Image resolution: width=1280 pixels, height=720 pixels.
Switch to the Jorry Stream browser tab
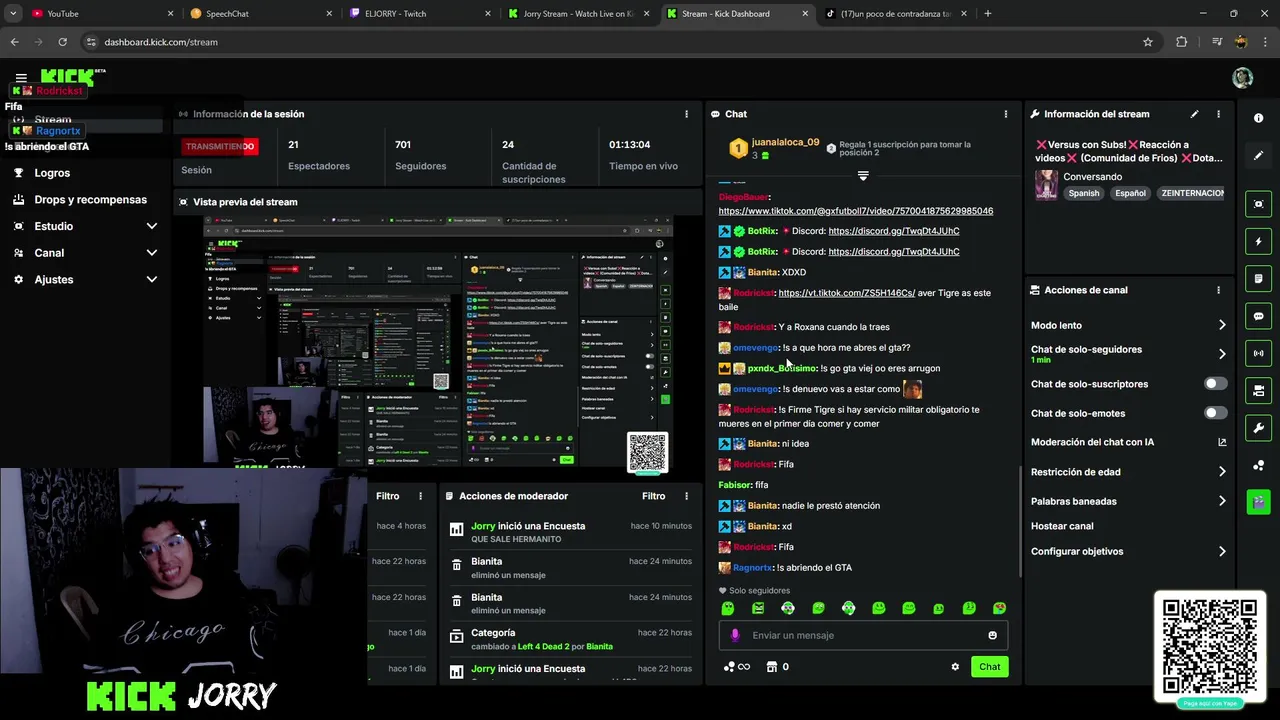[578, 13]
